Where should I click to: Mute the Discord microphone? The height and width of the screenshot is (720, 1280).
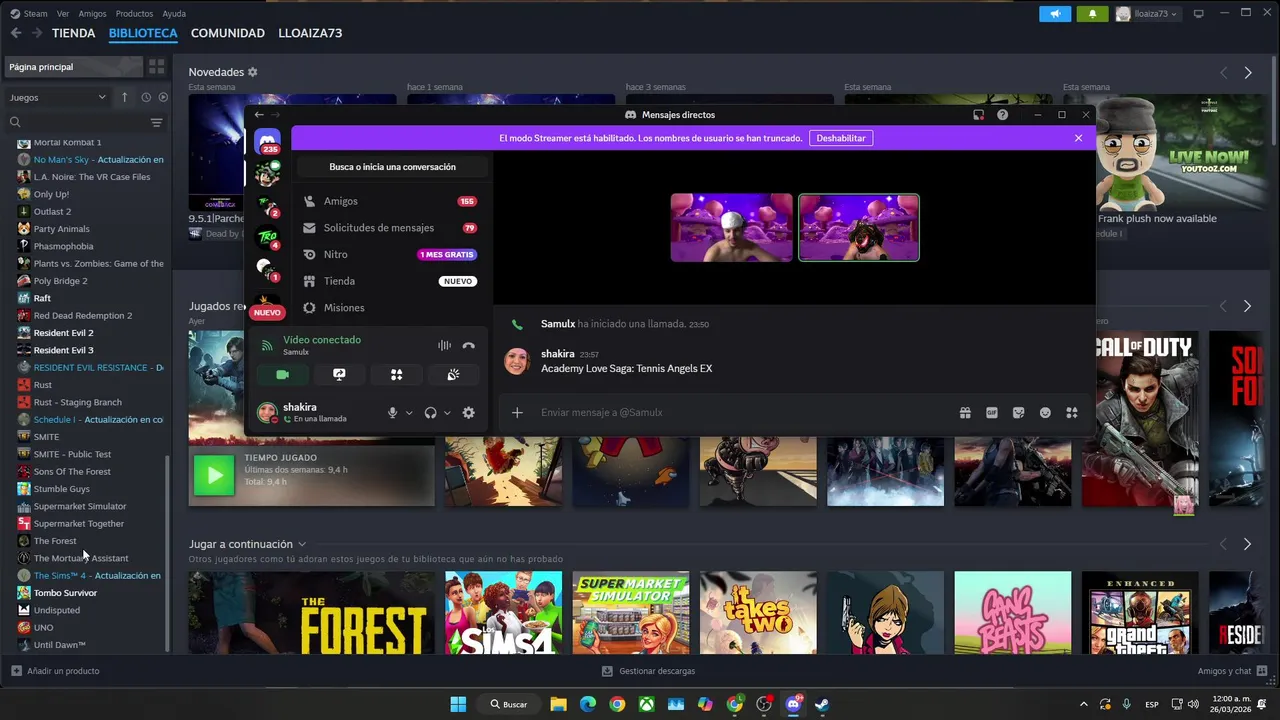[392, 412]
